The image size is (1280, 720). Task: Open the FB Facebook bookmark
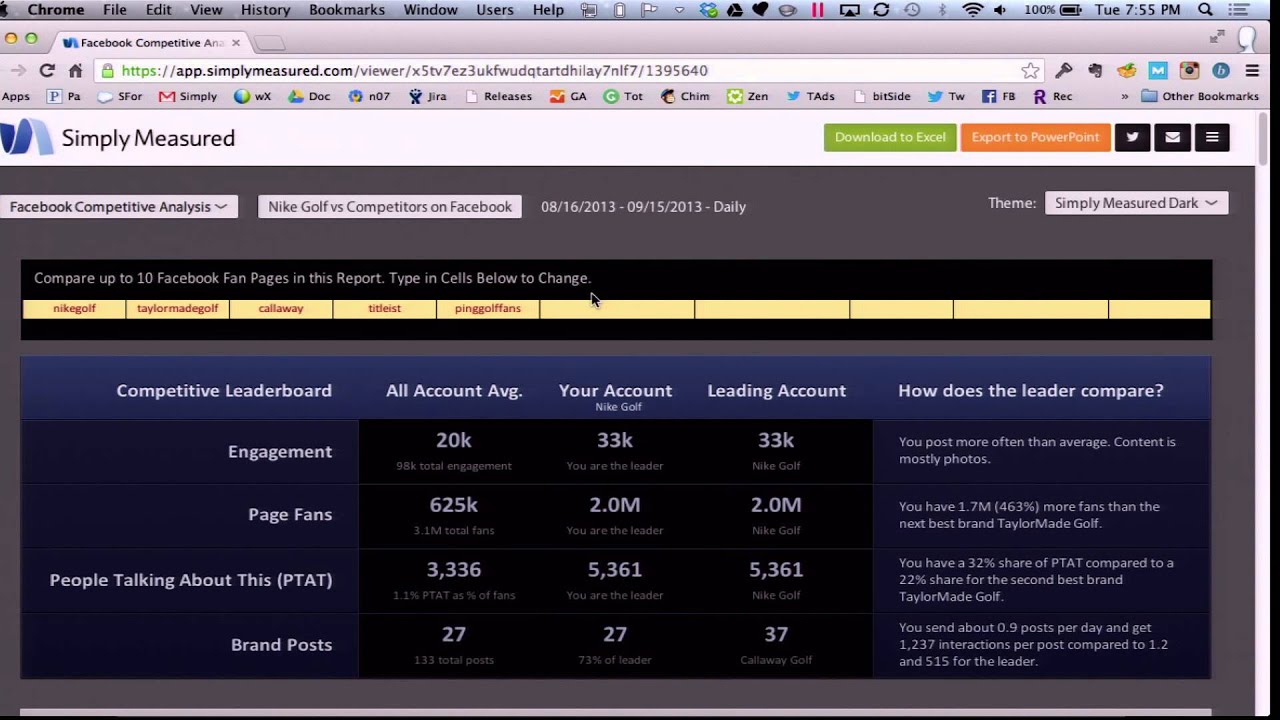(x=998, y=97)
